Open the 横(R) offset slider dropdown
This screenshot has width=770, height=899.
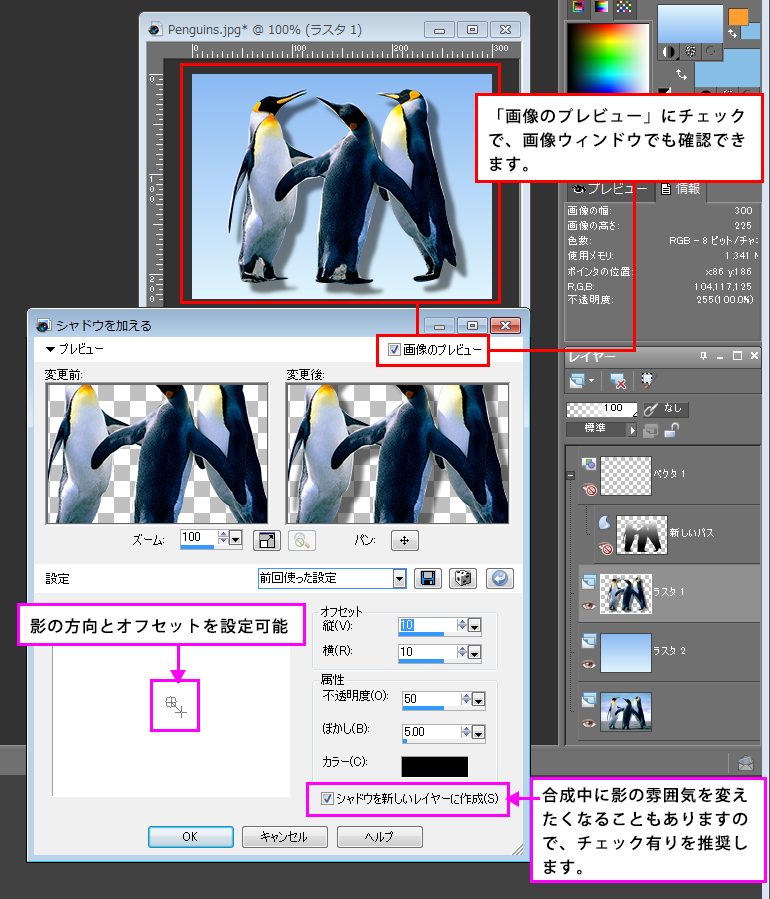(474, 653)
